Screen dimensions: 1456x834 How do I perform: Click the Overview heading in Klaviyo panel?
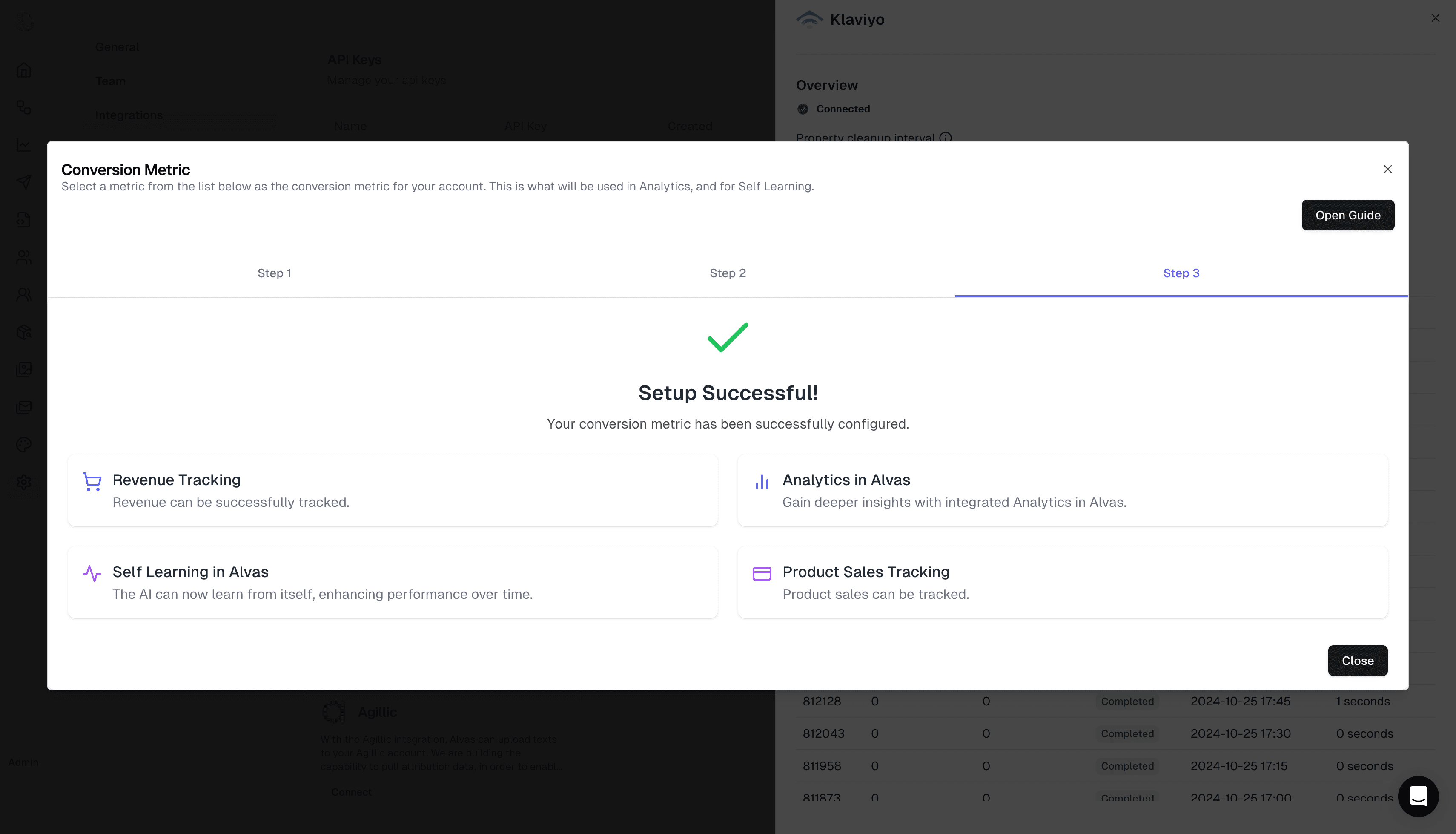(x=826, y=85)
